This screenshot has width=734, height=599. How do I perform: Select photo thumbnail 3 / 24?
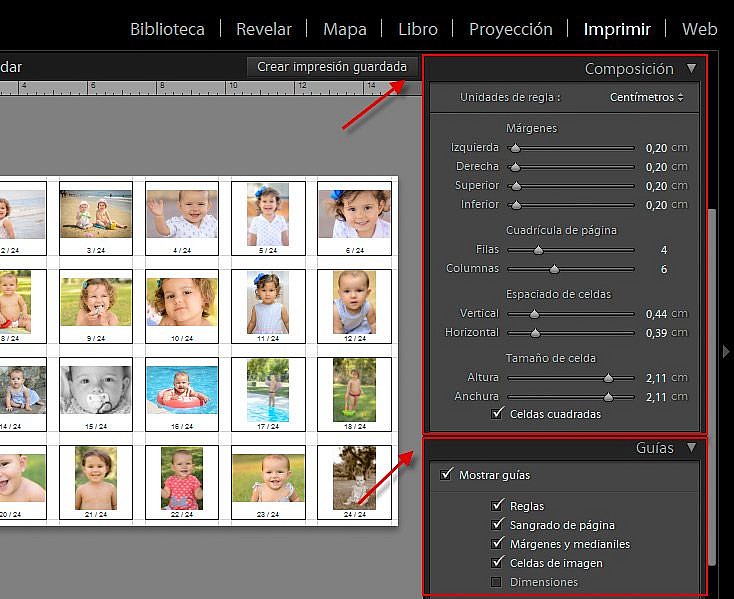[x=96, y=218]
